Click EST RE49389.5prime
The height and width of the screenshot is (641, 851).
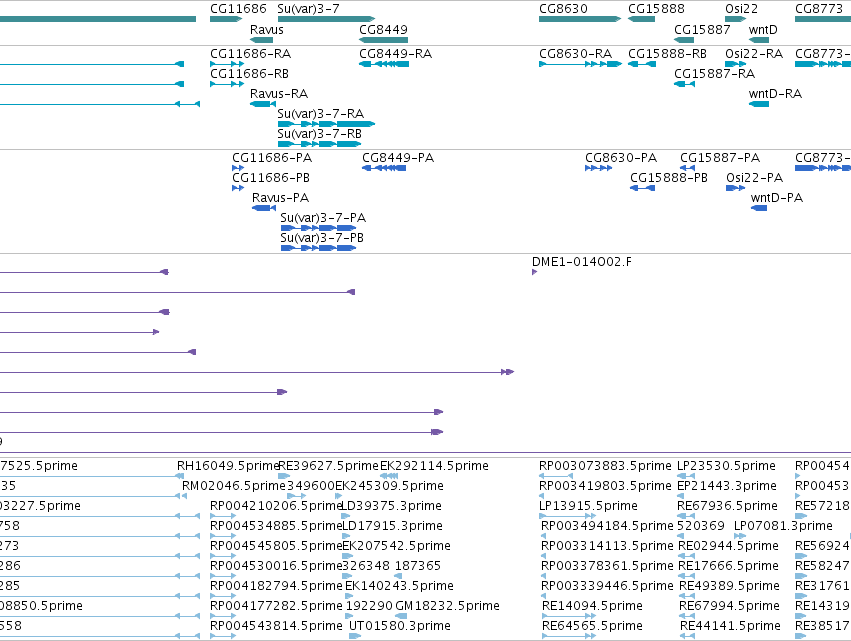click(x=730, y=586)
